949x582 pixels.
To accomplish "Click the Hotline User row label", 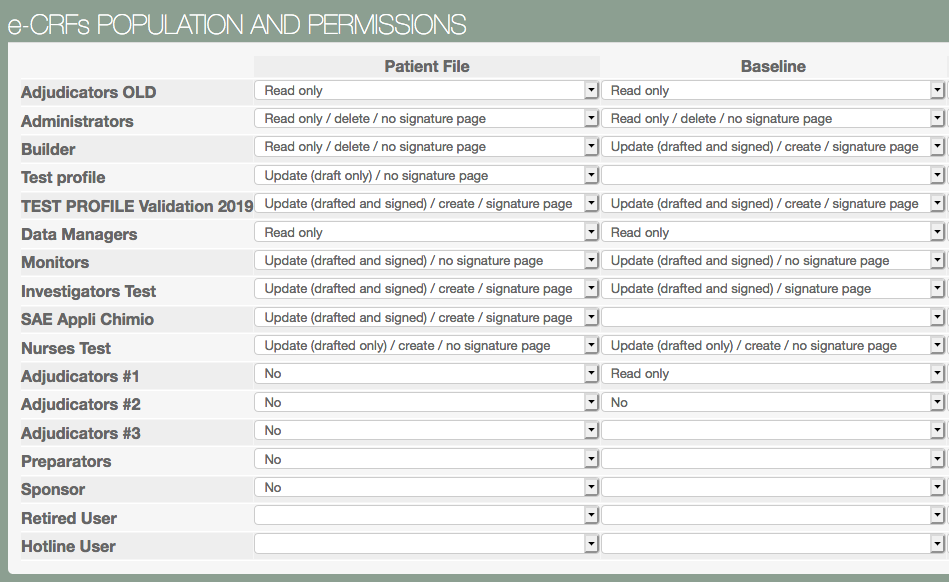I will point(68,546).
